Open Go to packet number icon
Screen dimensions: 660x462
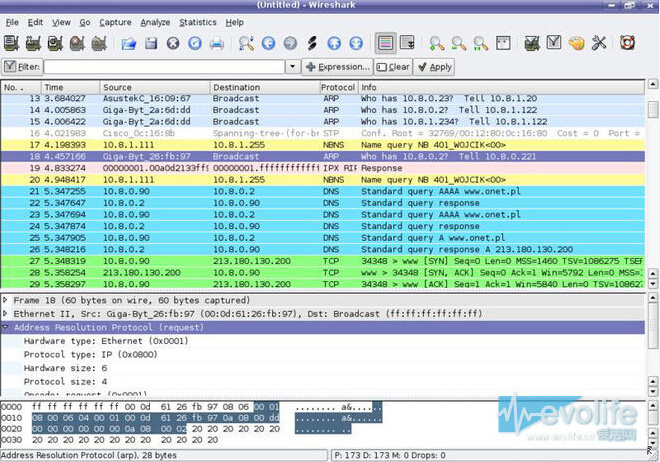312,43
